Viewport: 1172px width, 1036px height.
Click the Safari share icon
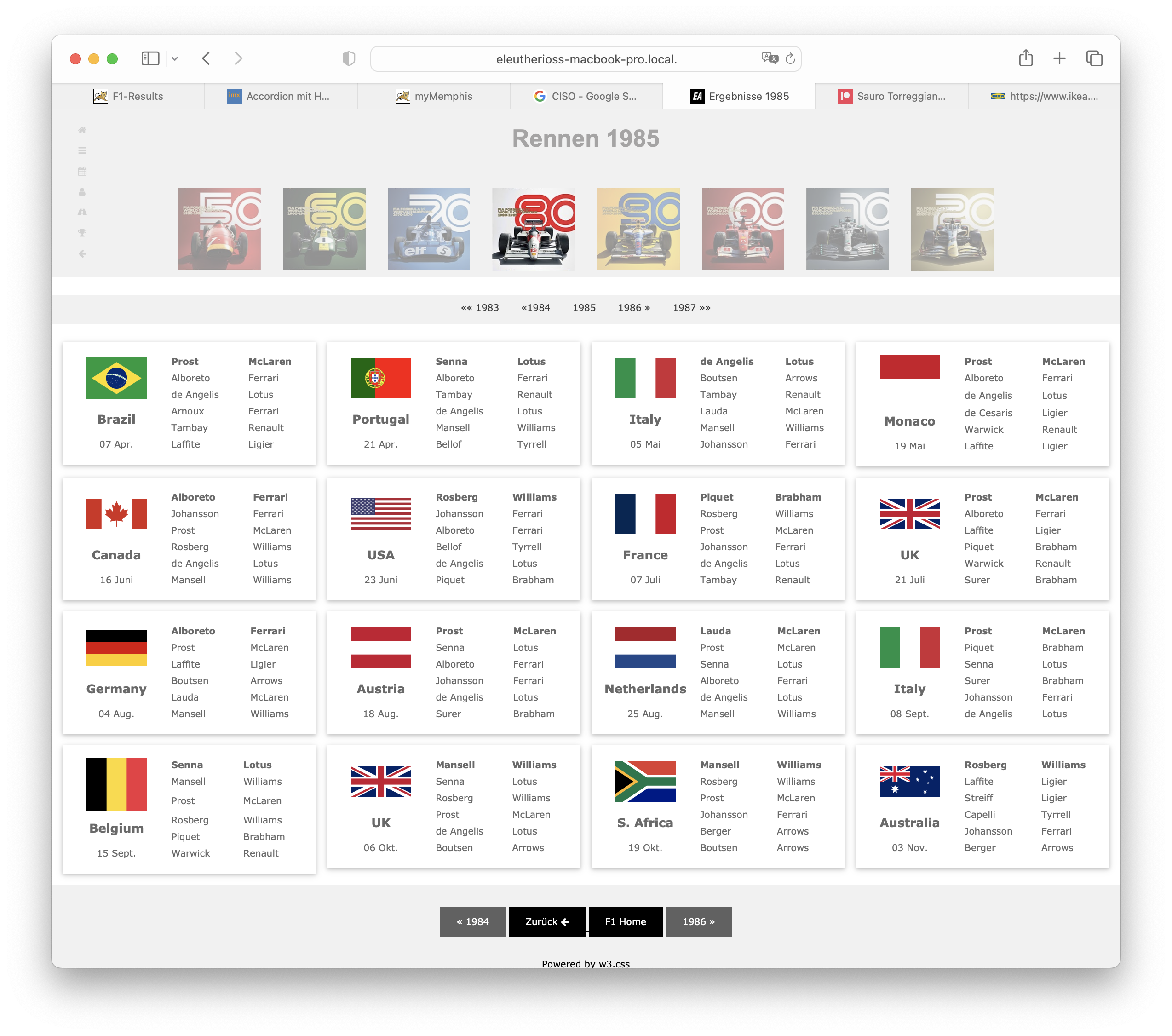point(1025,58)
